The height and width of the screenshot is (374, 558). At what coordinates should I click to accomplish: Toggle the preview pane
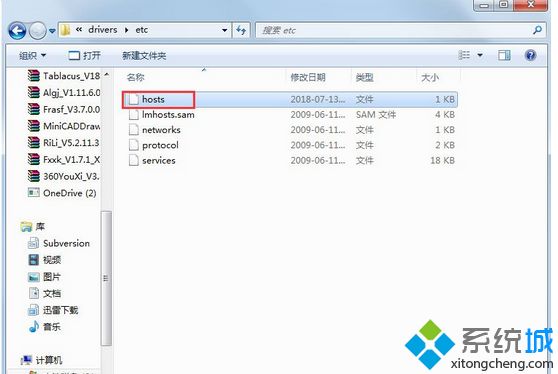[504, 55]
